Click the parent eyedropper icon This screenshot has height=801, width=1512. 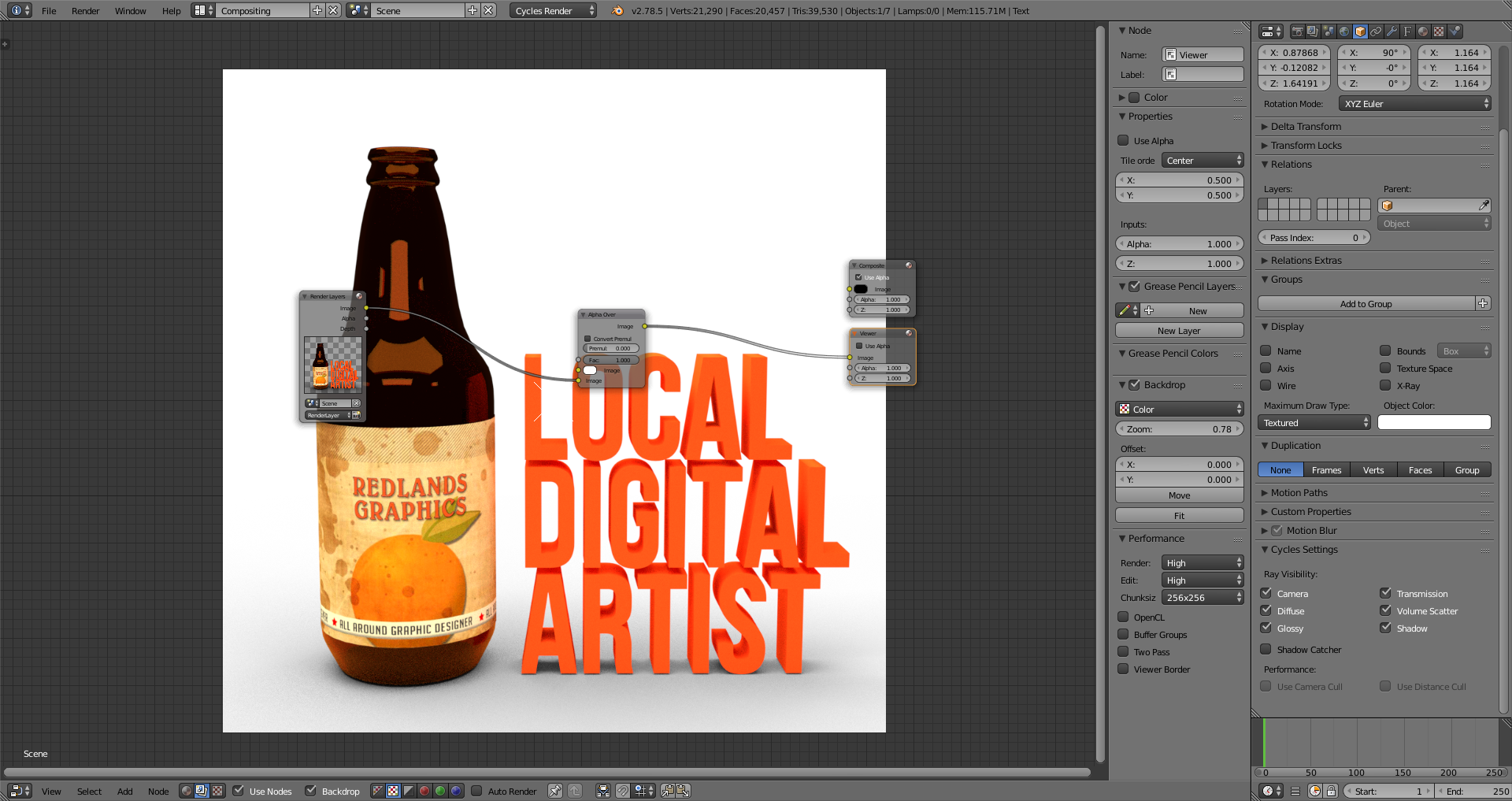coord(1484,206)
